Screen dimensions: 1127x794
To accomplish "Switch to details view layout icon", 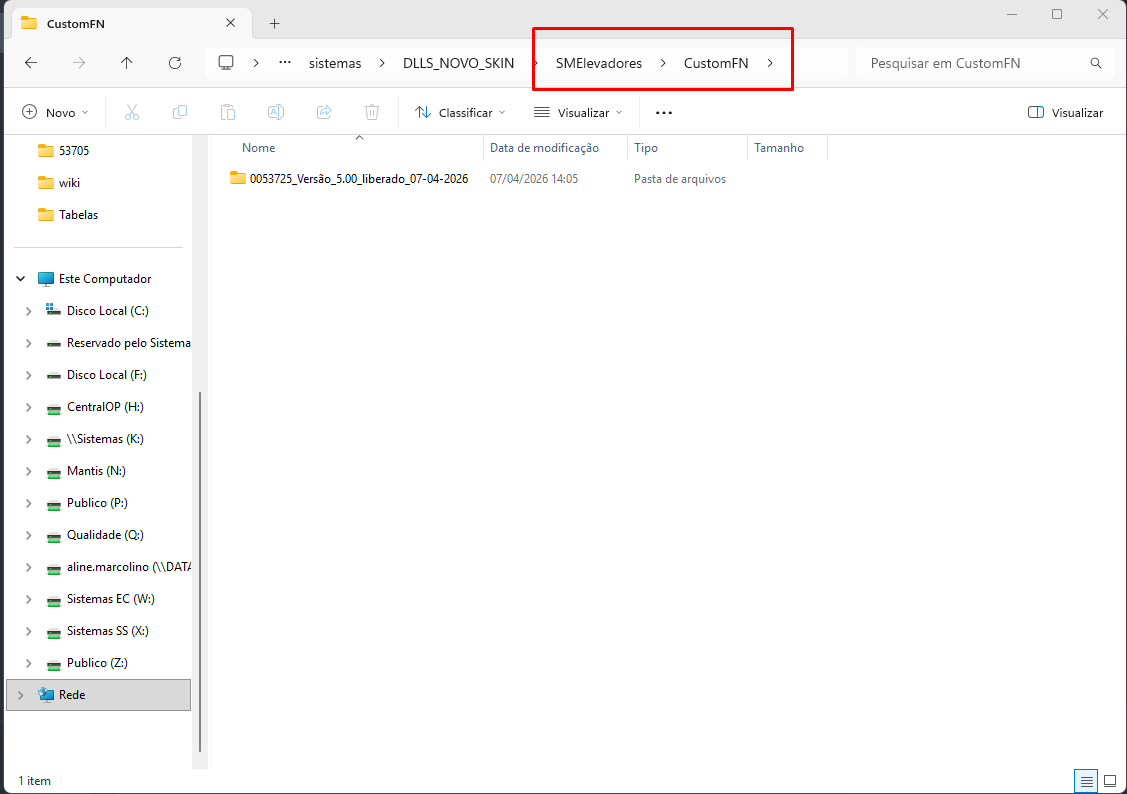I will point(1086,780).
